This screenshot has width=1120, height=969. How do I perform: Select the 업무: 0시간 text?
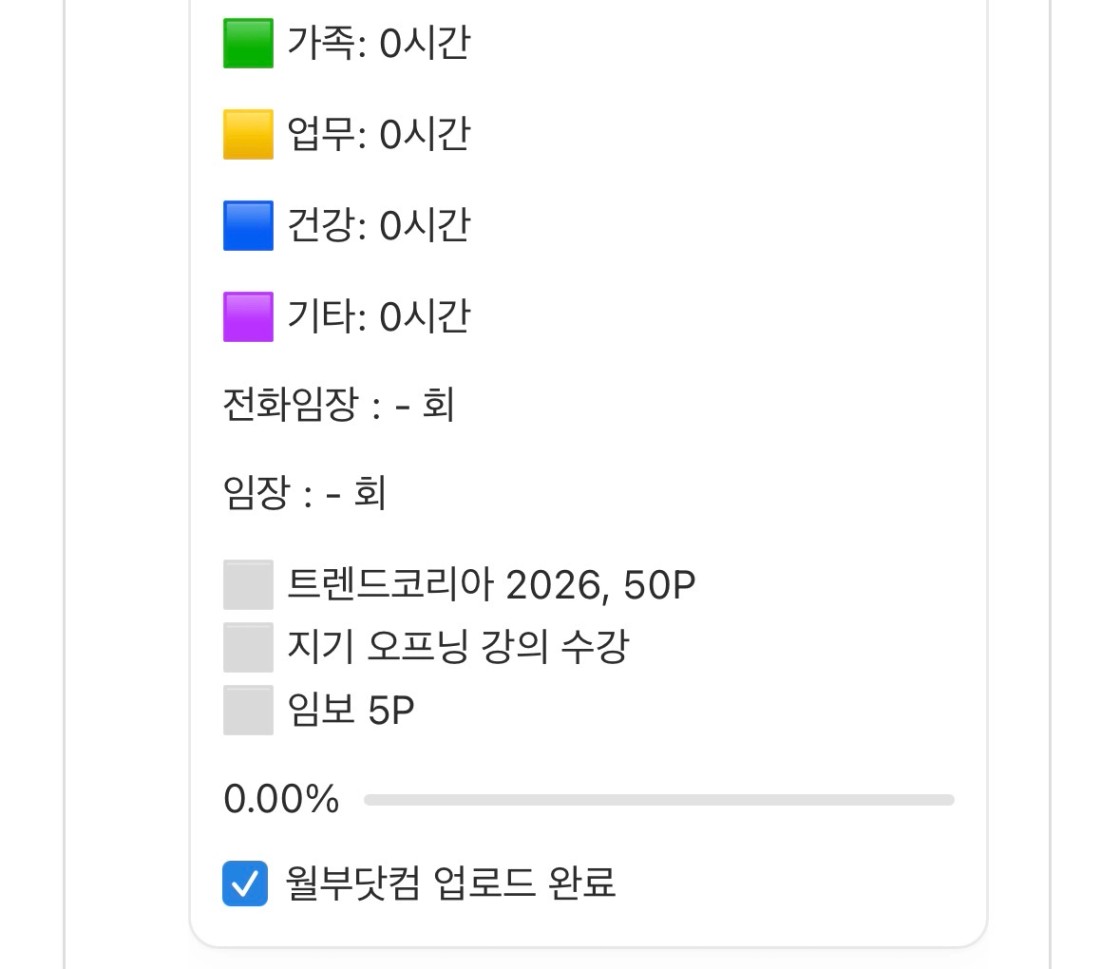pos(378,135)
